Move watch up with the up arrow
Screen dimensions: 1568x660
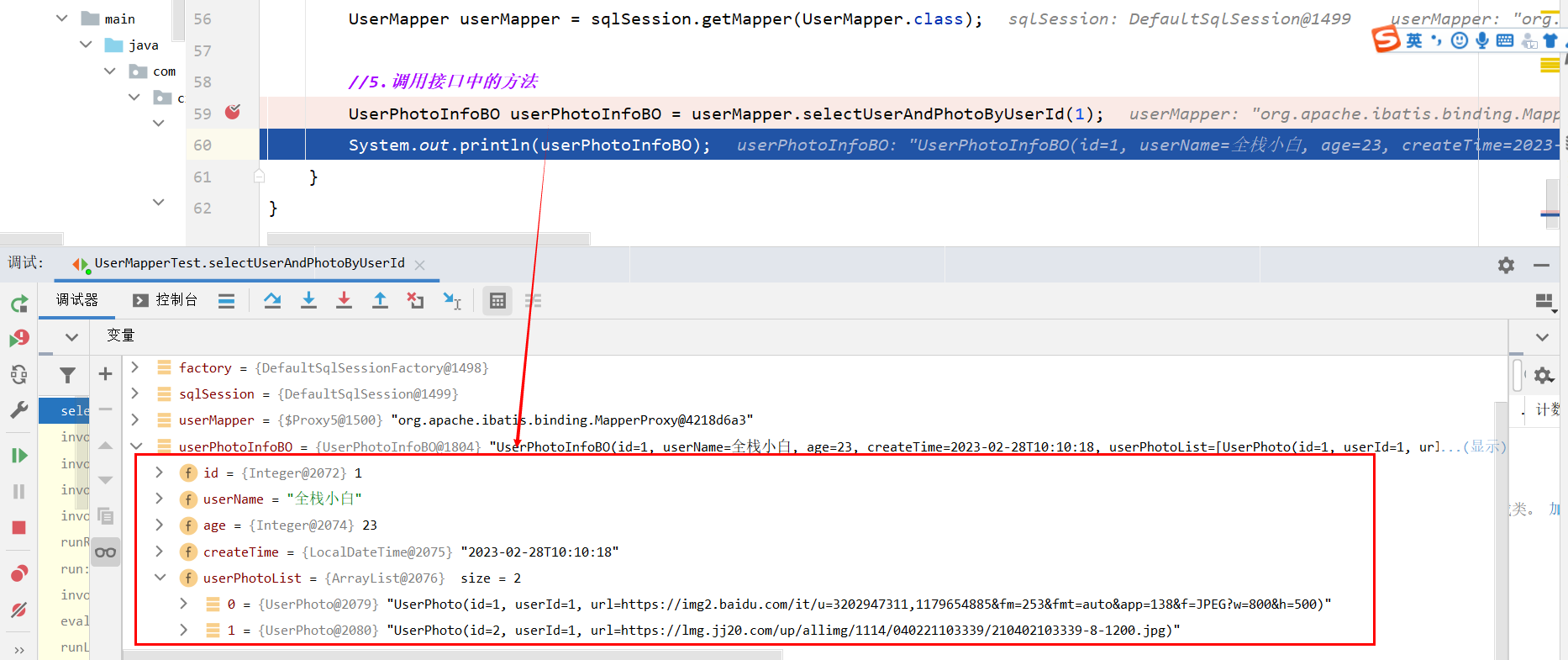[x=105, y=446]
